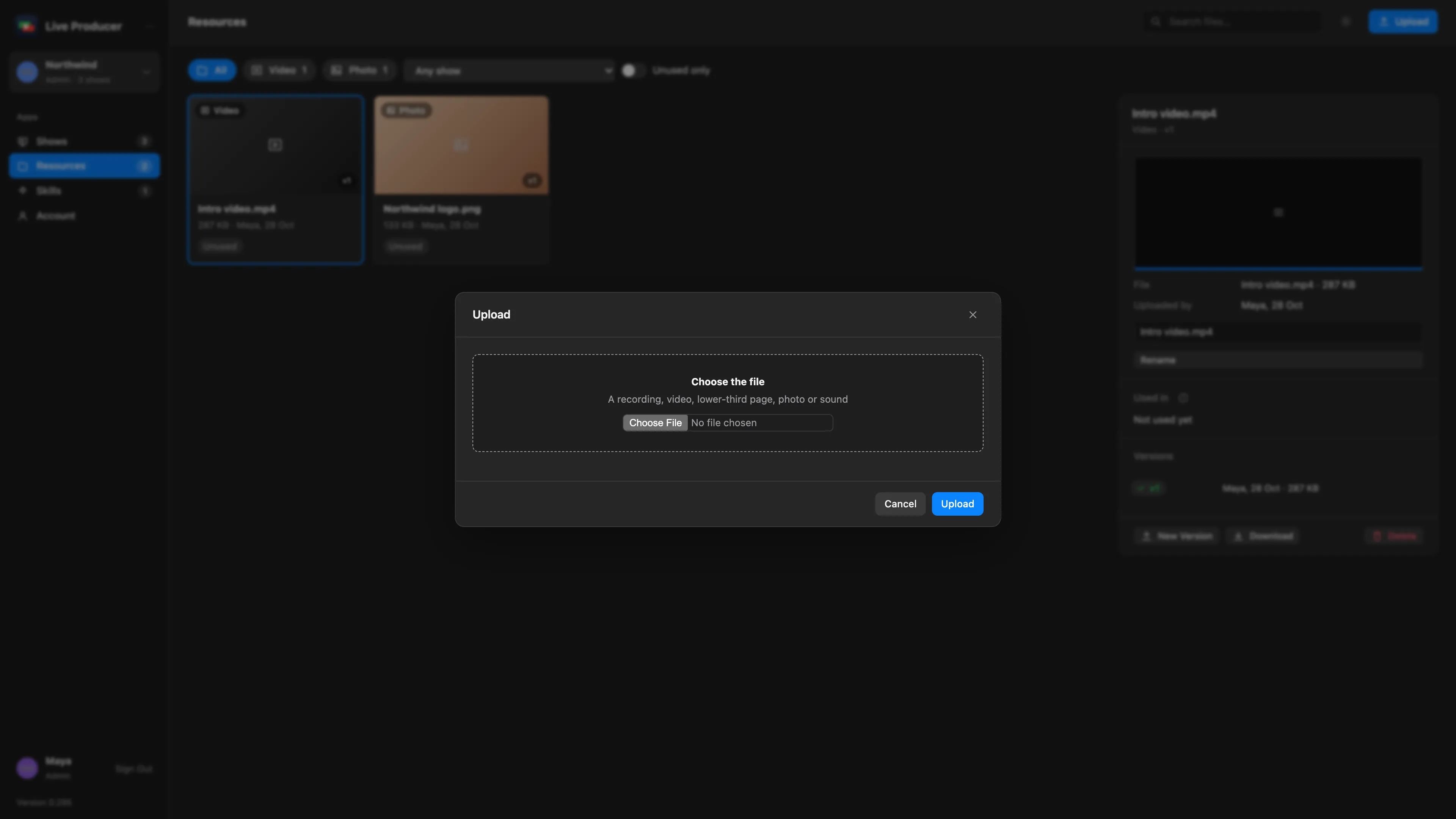Select the All filter tab
The width and height of the screenshot is (1456, 819).
click(x=212, y=70)
